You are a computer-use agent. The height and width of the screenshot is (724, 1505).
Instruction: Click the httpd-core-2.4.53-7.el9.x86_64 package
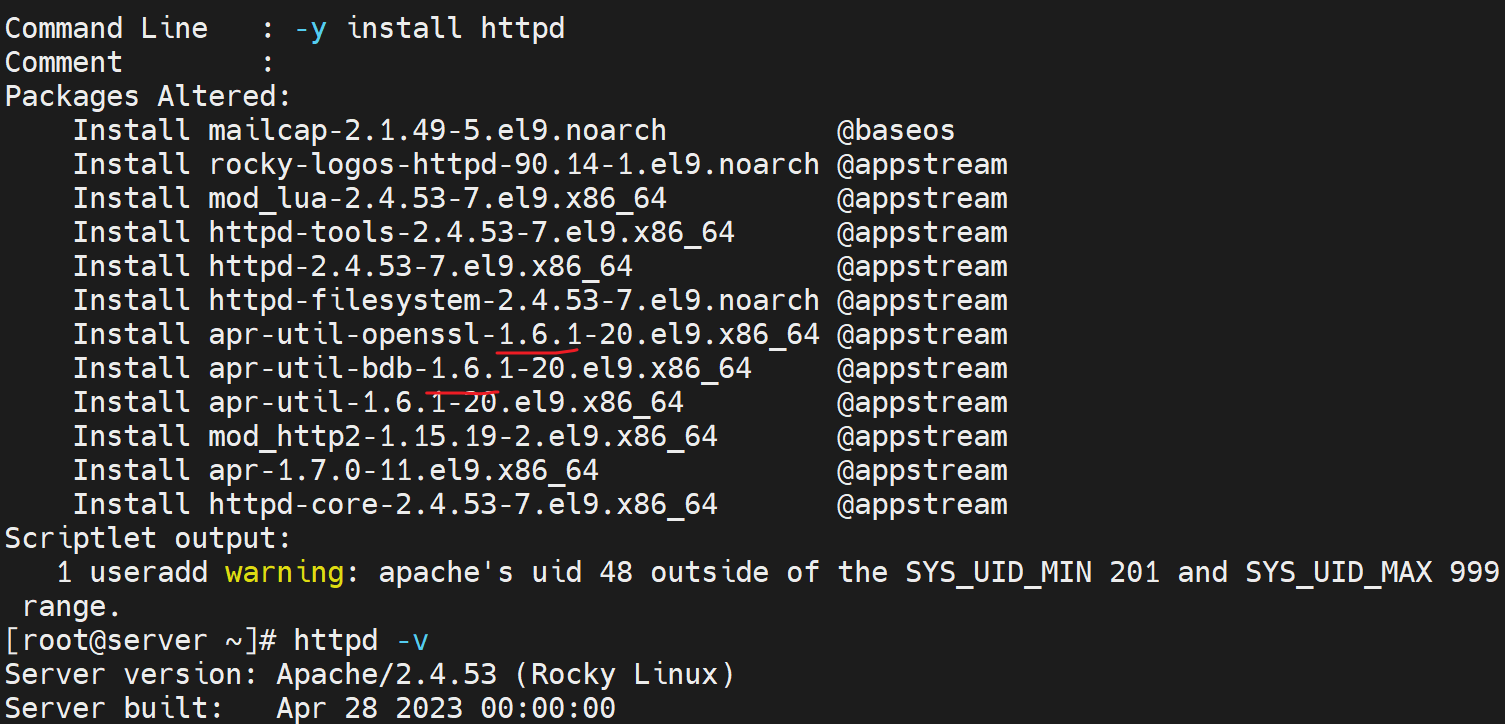point(463,504)
